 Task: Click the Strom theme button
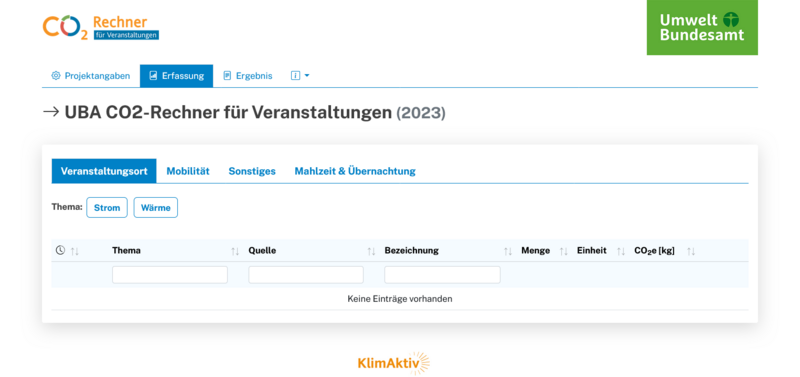pyautogui.click(x=107, y=208)
